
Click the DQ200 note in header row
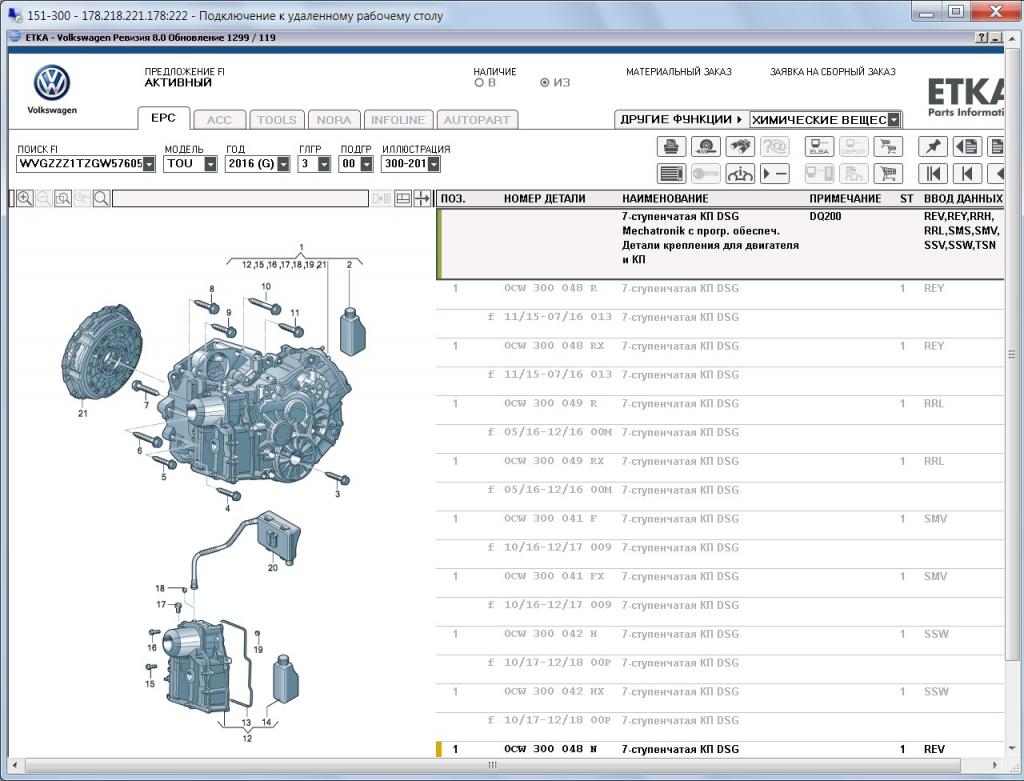[x=825, y=216]
